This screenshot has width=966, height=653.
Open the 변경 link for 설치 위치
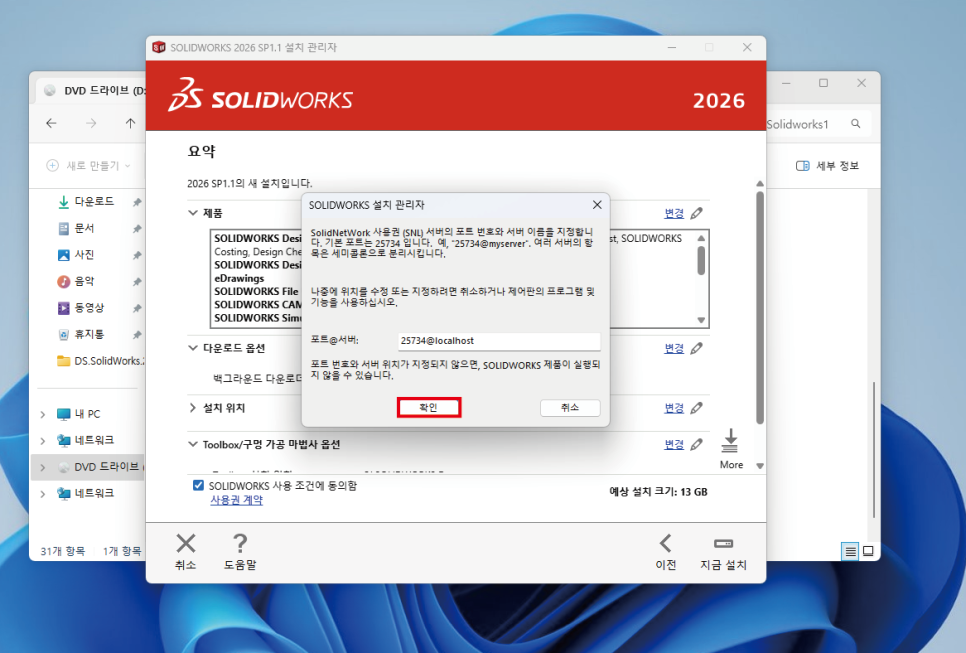[674, 408]
